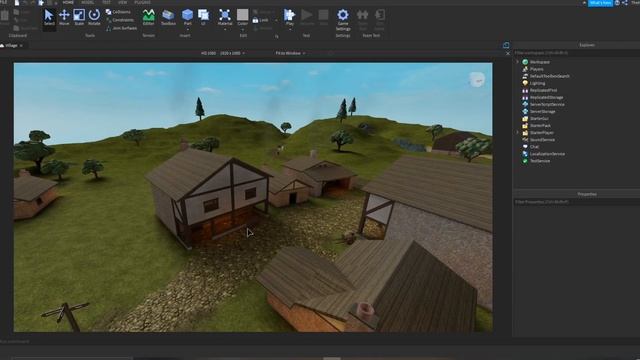Open the Part dropdown arrow
The image size is (640, 360).
click(188, 29)
